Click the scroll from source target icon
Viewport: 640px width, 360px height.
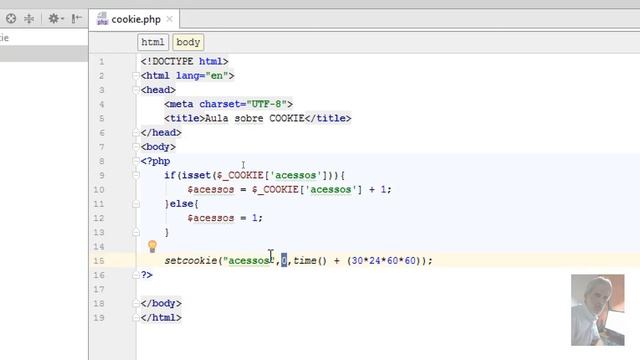(x=11, y=18)
